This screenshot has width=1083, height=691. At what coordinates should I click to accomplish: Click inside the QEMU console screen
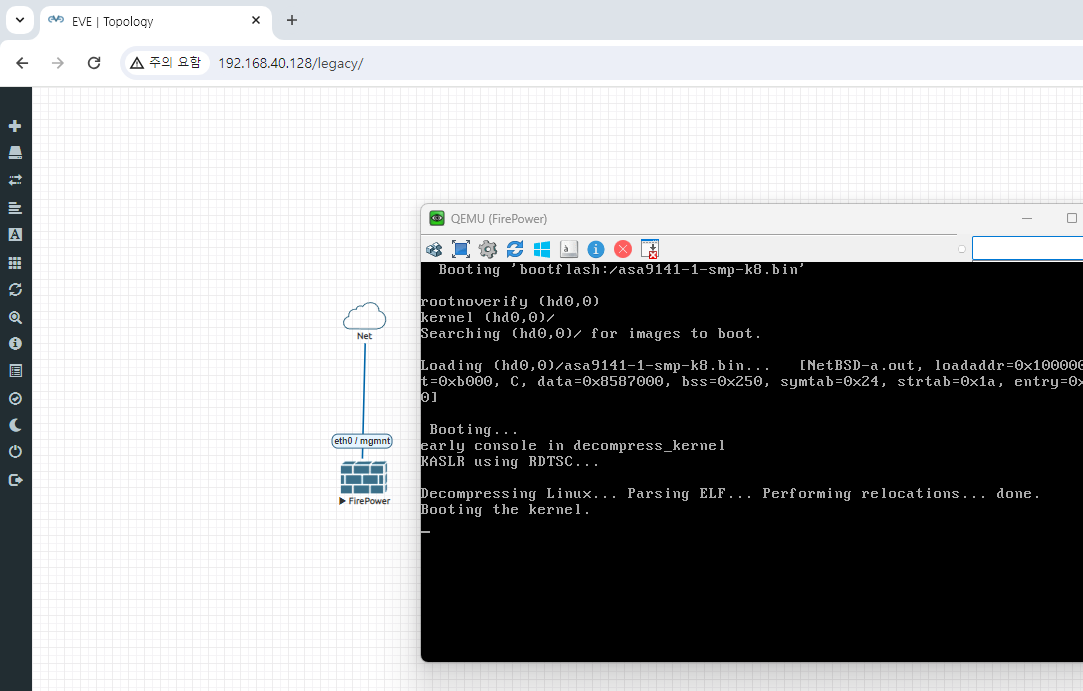pos(751,462)
